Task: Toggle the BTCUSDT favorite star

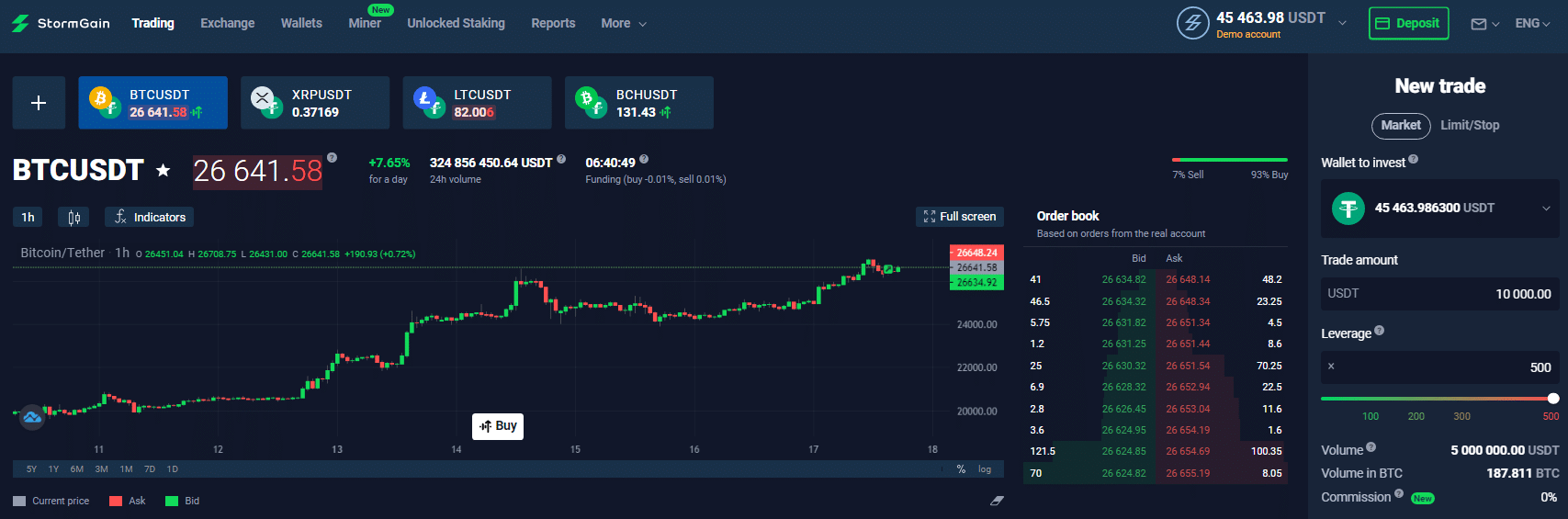Action: (164, 170)
